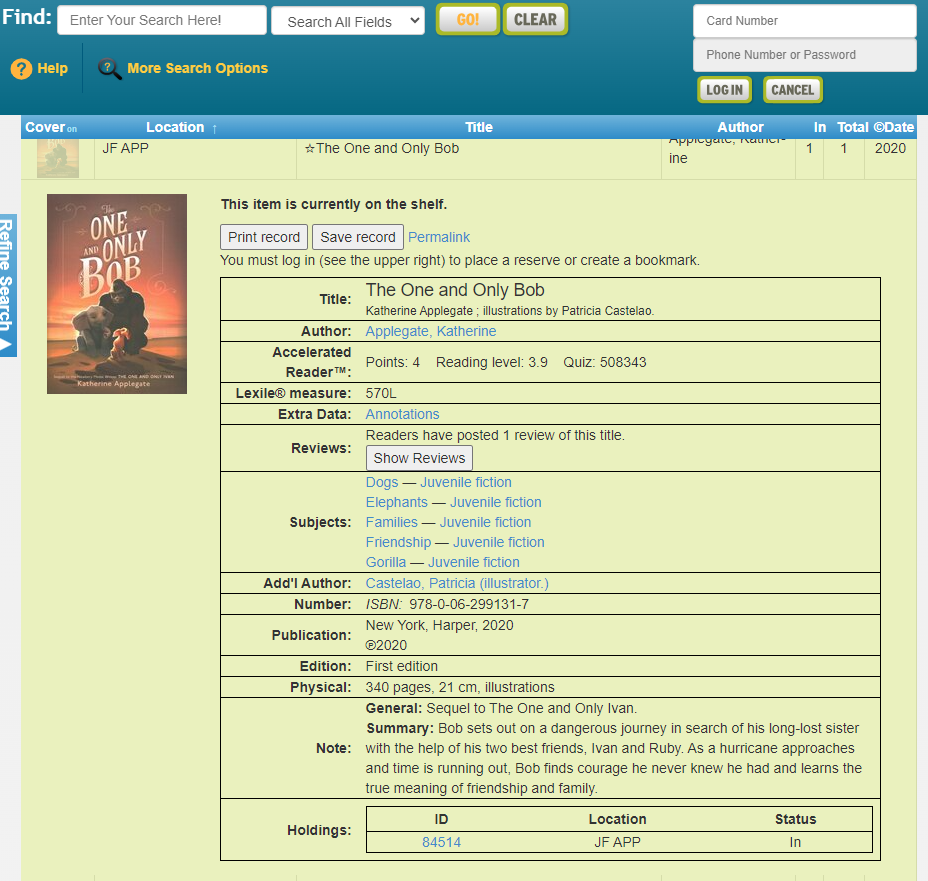This screenshot has height=881, width=928.
Task: Click the large One and Only Bob cover image
Action: coord(117,294)
